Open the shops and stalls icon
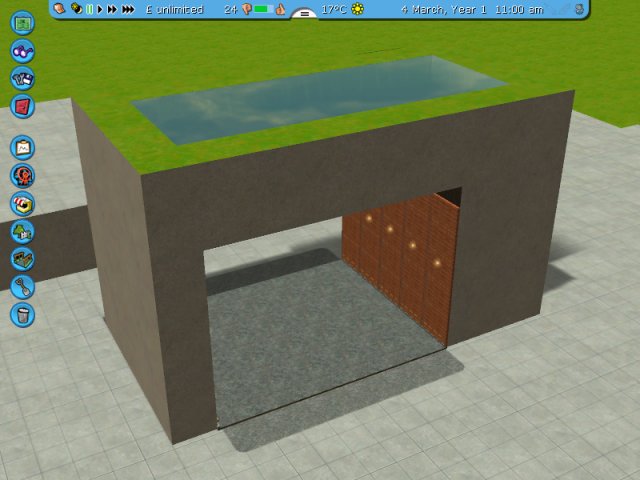The width and height of the screenshot is (640, 480). (22, 203)
